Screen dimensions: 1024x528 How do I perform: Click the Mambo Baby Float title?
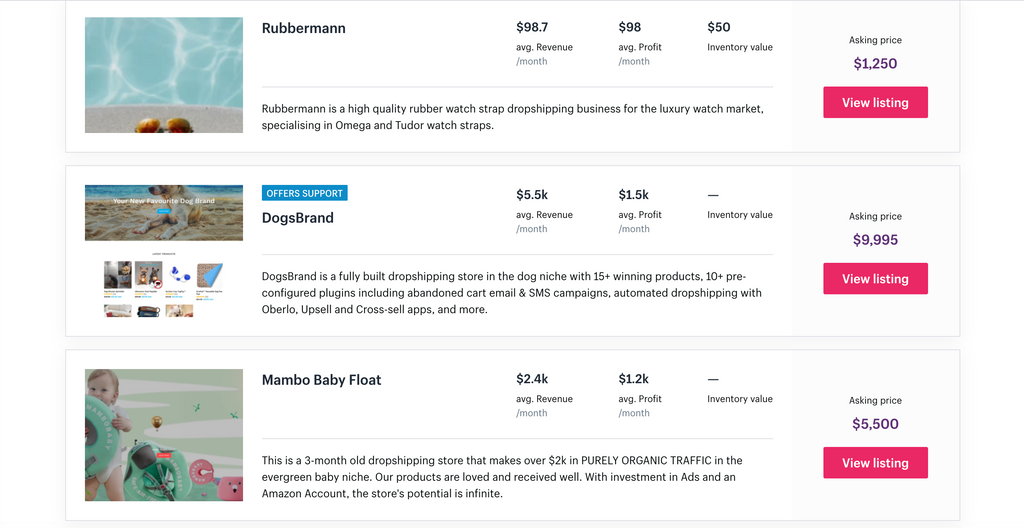pos(321,380)
